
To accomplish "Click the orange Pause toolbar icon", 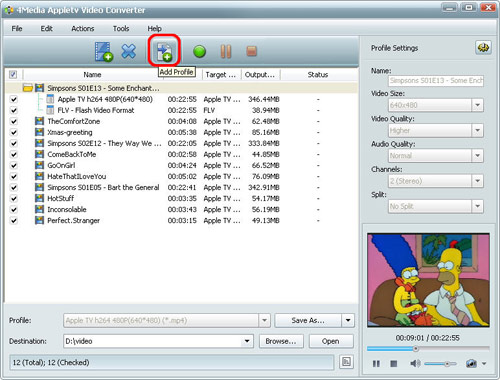I will (x=226, y=52).
